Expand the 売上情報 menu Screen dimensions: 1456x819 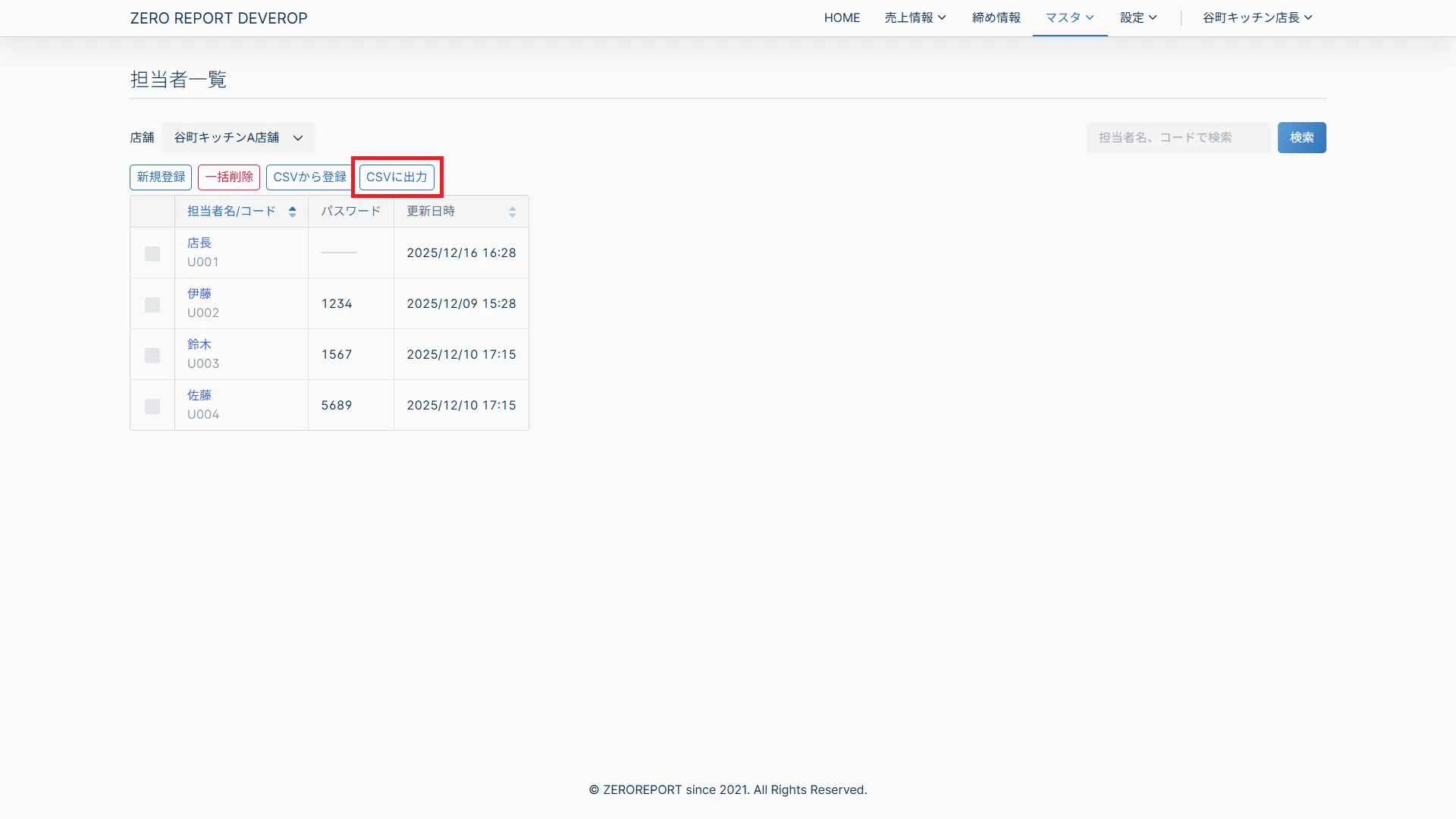[915, 17]
